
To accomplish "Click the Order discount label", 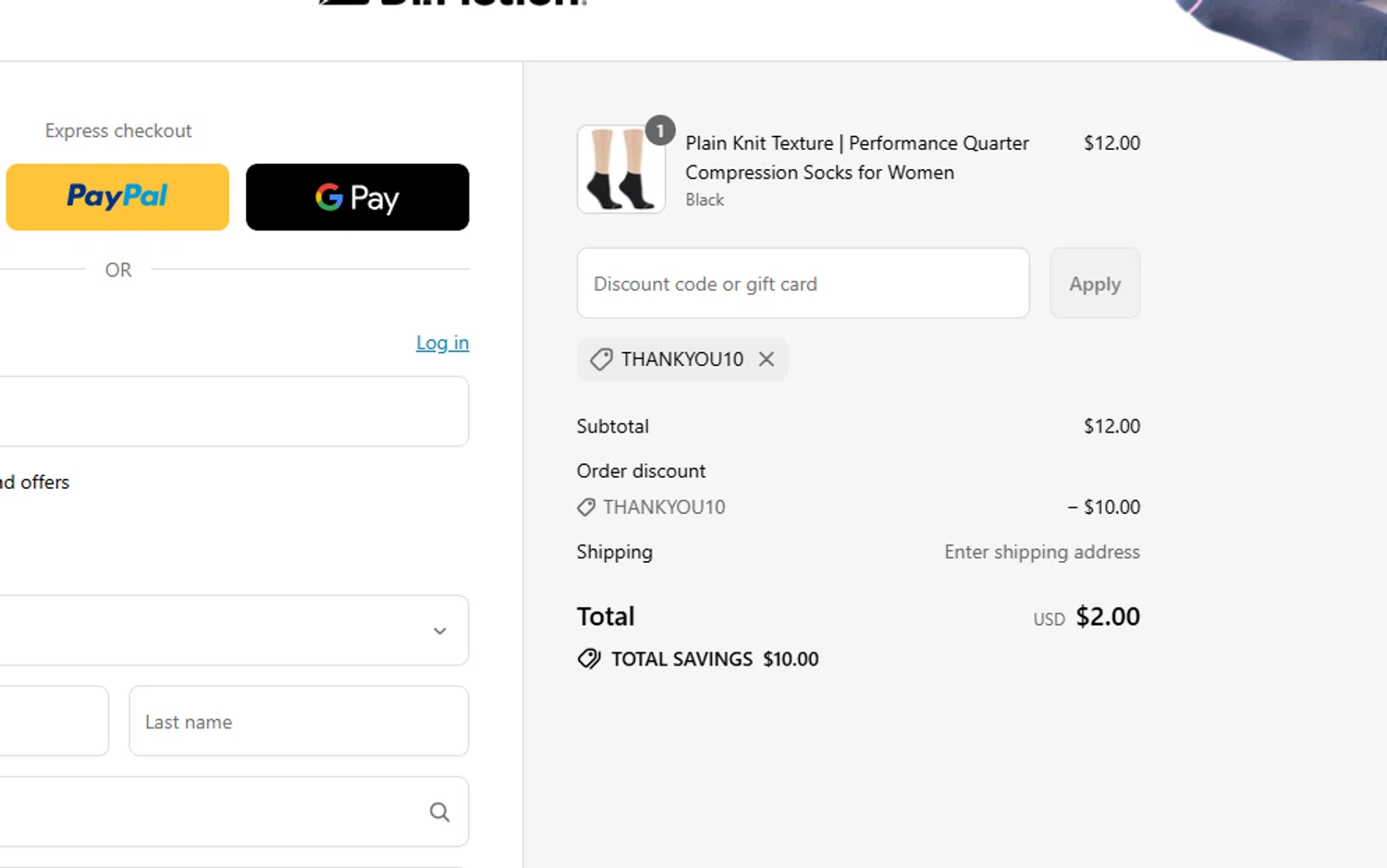I will [x=641, y=471].
